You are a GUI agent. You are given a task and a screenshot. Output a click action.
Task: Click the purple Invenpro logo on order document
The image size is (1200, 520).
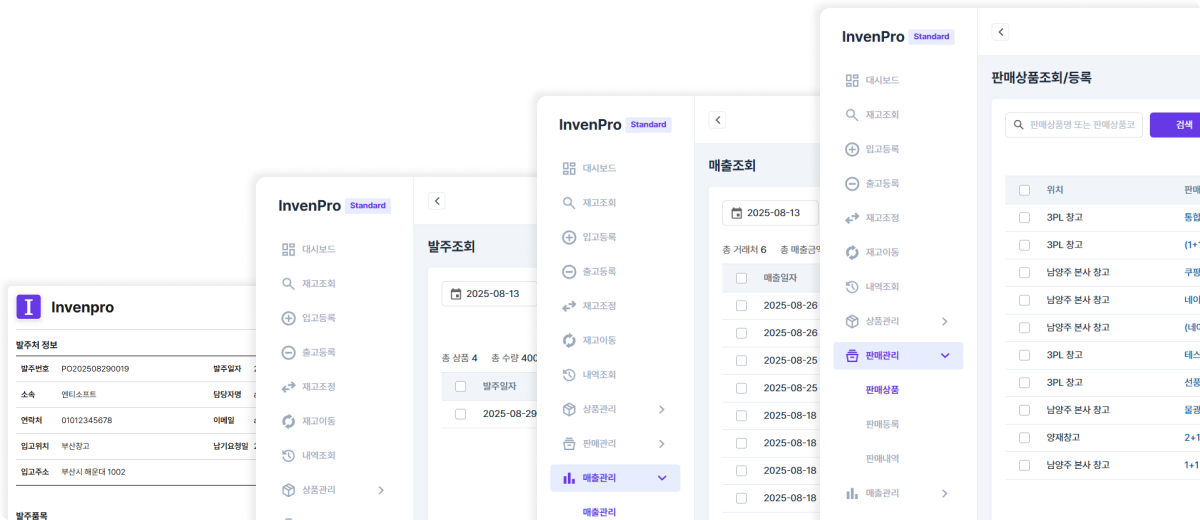(29, 307)
